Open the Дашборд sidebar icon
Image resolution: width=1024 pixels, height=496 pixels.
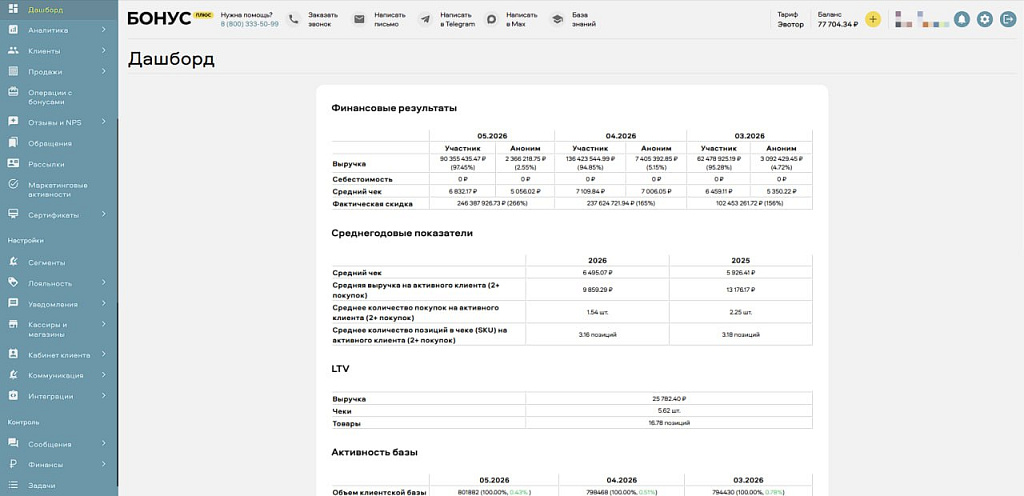pyautogui.click(x=13, y=9)
